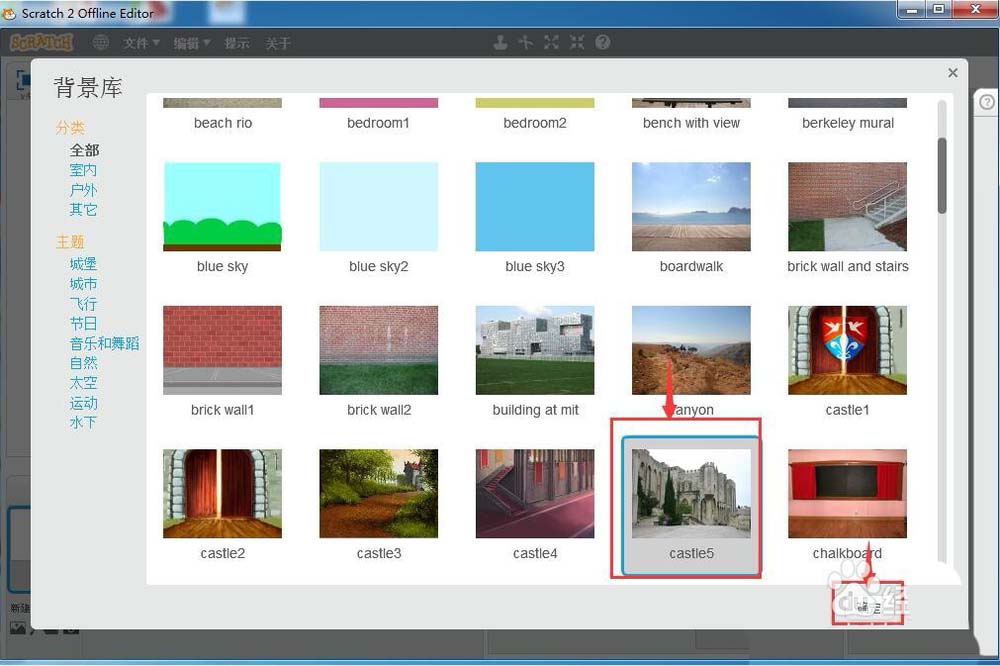Show the 太空 theme backdrops

pos(84,383)
